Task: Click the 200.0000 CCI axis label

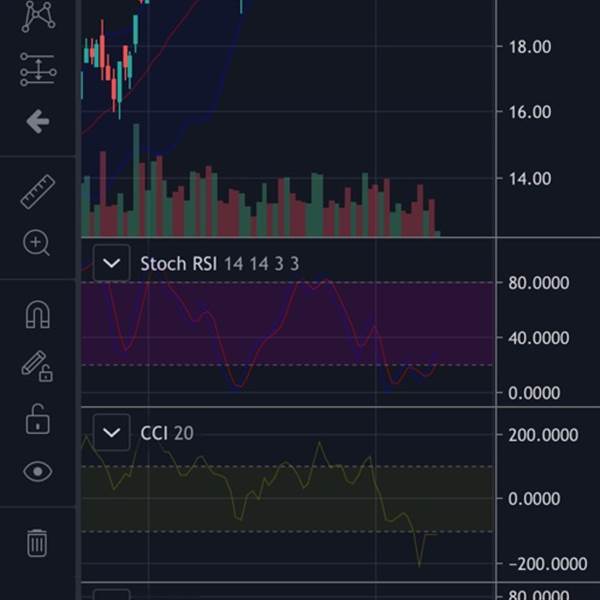Action: 543,435
